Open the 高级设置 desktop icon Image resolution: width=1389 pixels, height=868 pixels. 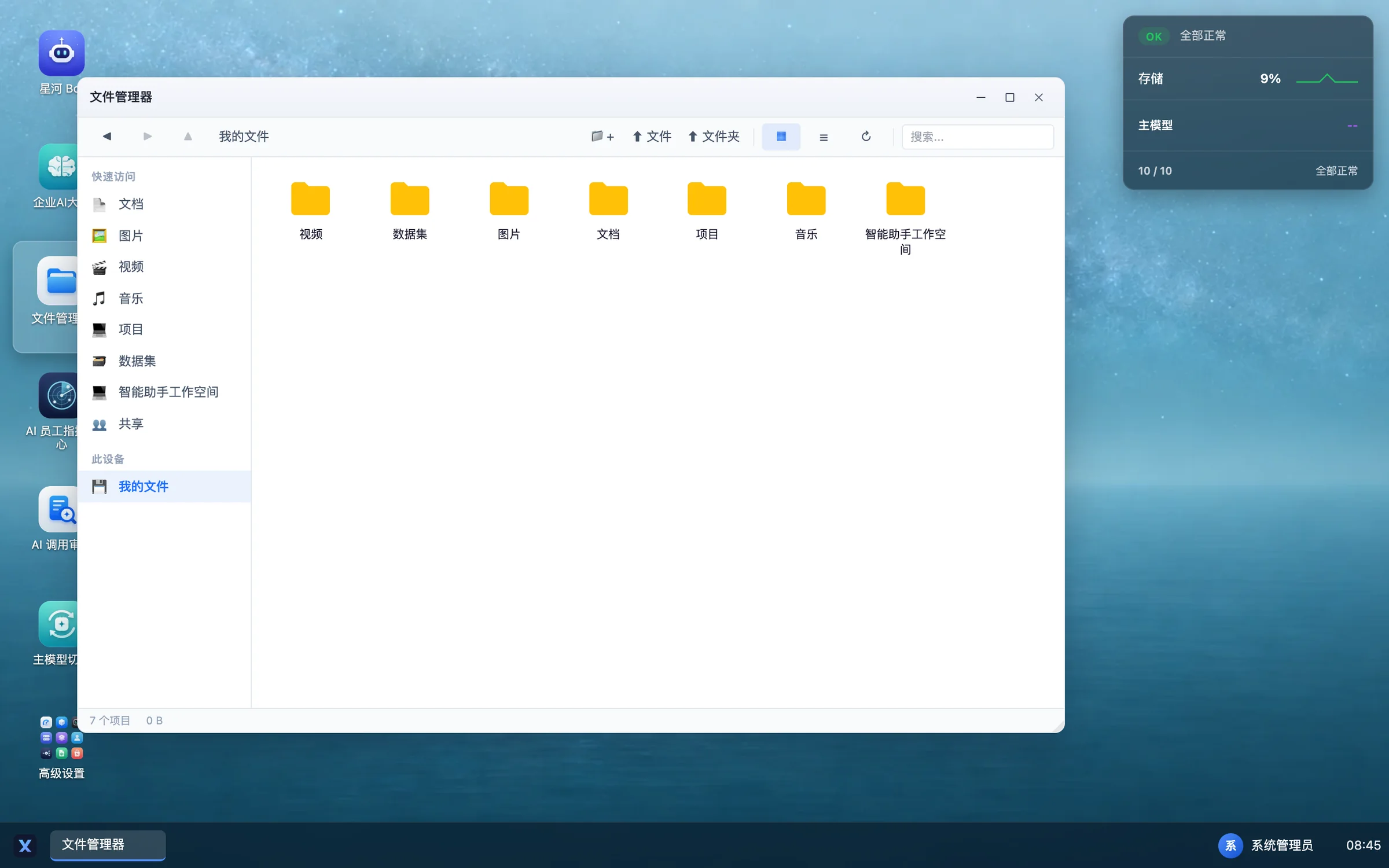[61, 738]
